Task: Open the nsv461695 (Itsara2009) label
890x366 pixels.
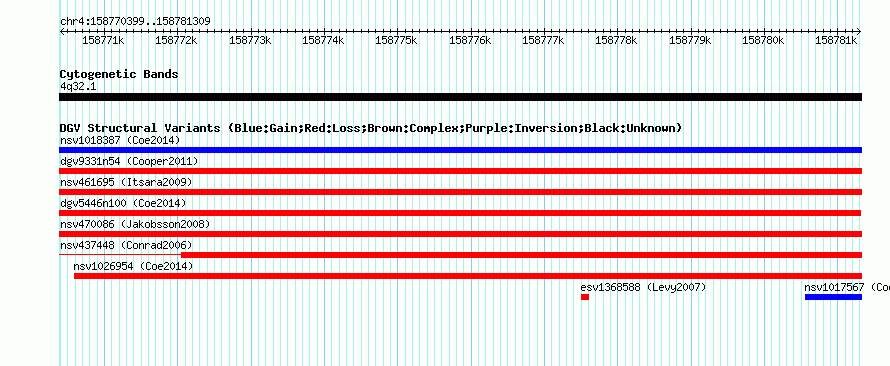Action: click(126, 182)
